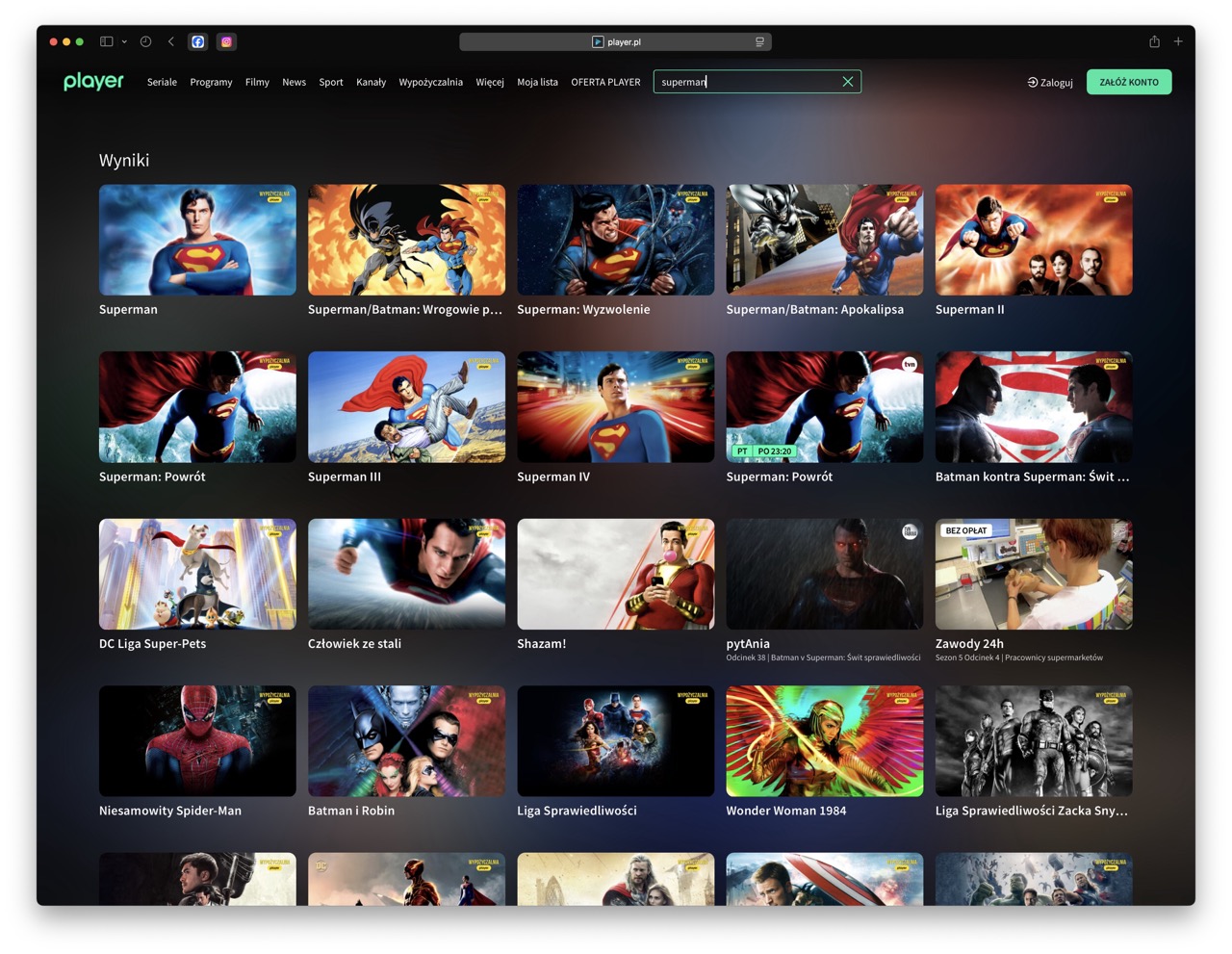Viewport: 1232px width, 954px height.
Task: Open Batman kontra Superman thumbnail
Action: coord(1034,407)
